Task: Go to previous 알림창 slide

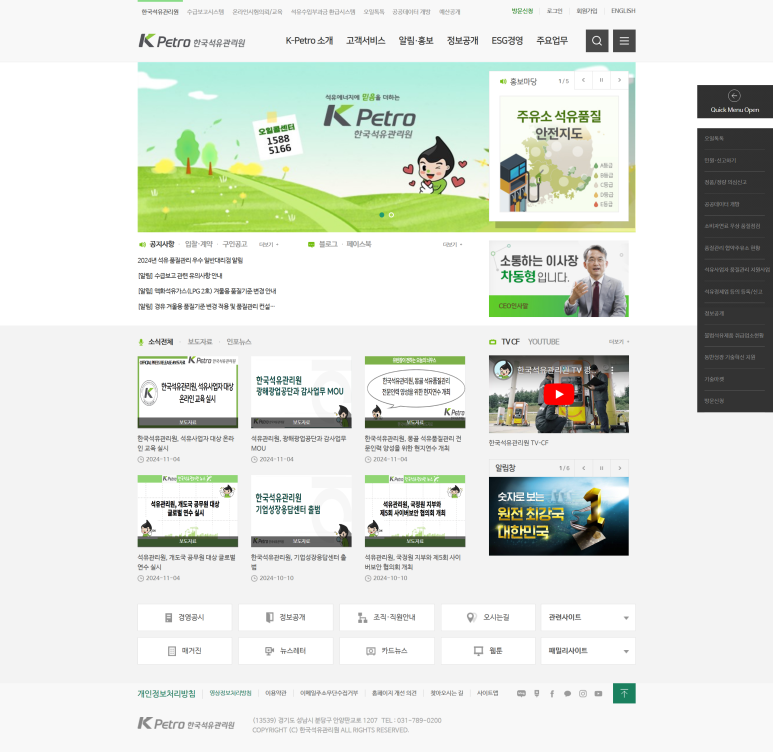Action: [x=584, y=468]
